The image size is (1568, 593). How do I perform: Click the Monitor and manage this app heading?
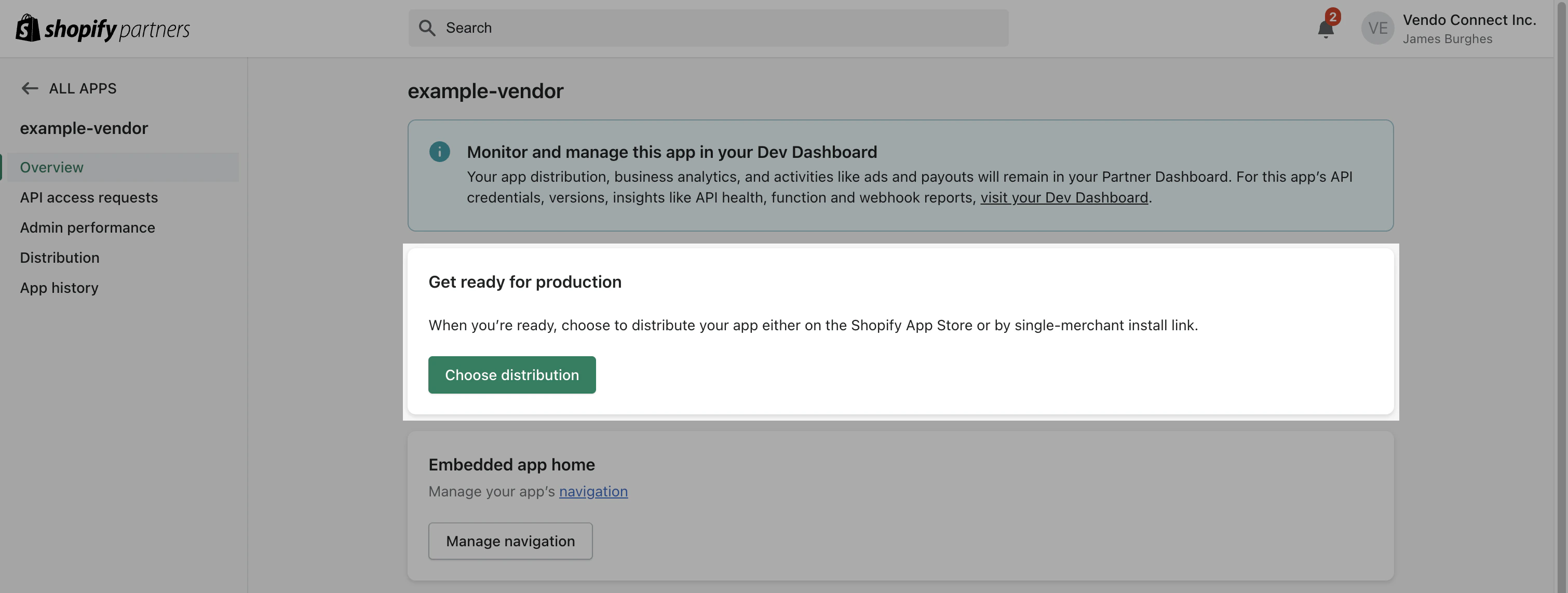click(x=672, y=152)
